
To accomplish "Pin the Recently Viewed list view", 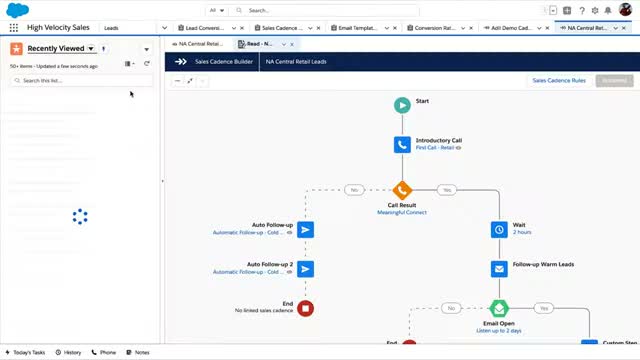I will pyautogui.click(x=104, y=49).
